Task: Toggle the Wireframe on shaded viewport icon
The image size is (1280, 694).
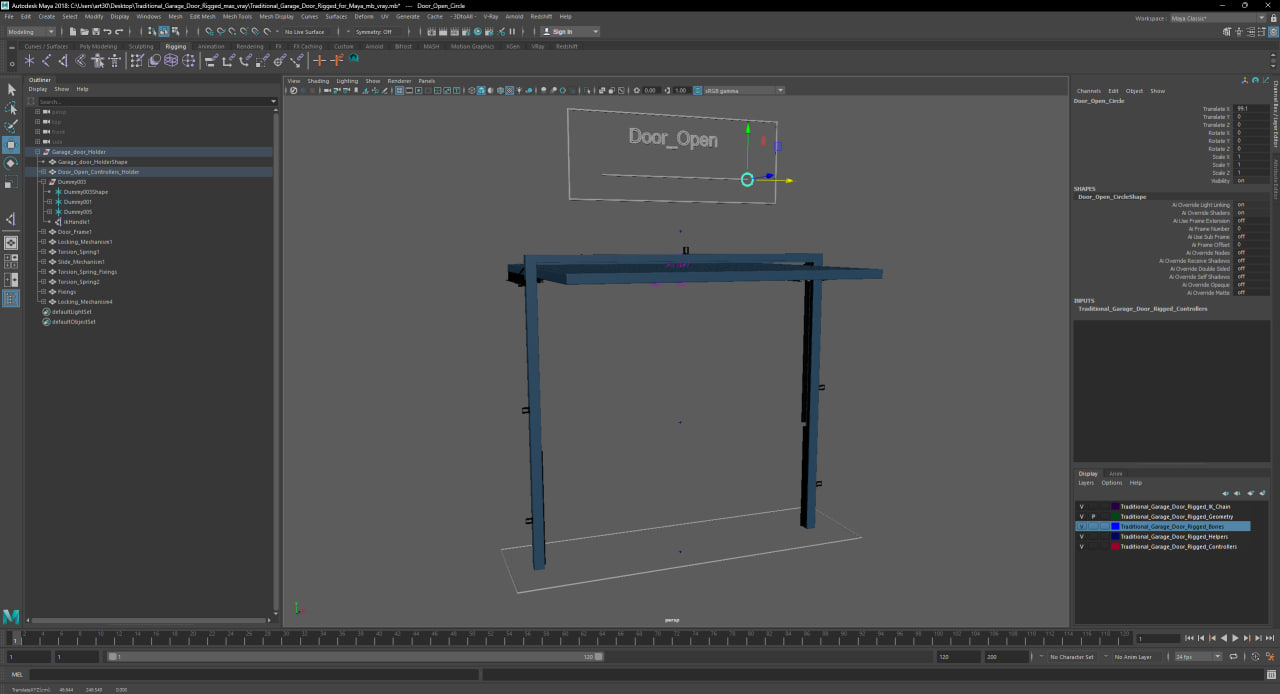Action: pyautogui.click(x=500, y=90)
